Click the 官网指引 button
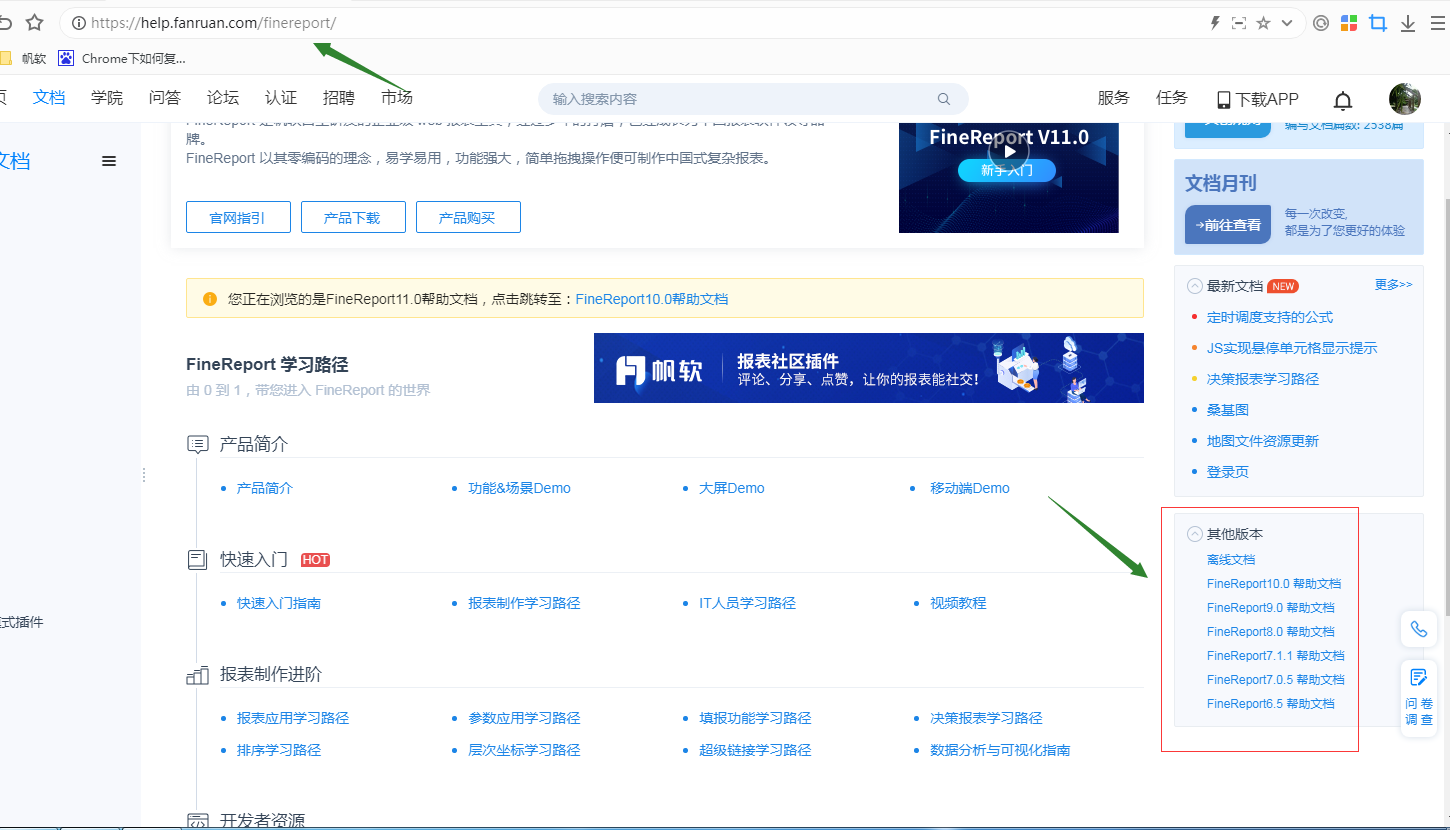The height and width of the screenshot is (830, 1450). coord(238,217)
